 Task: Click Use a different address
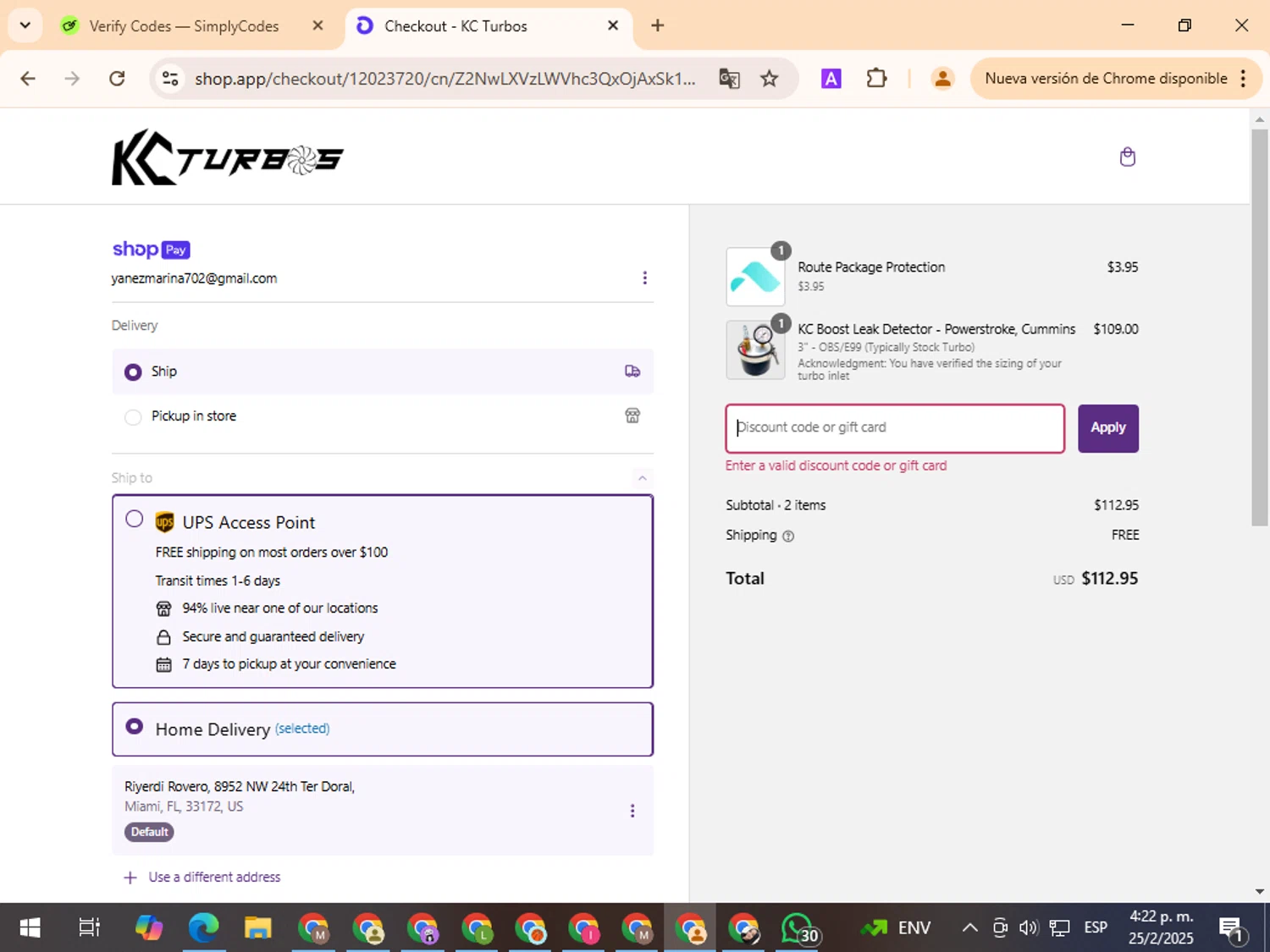click(x=214, y=877)
